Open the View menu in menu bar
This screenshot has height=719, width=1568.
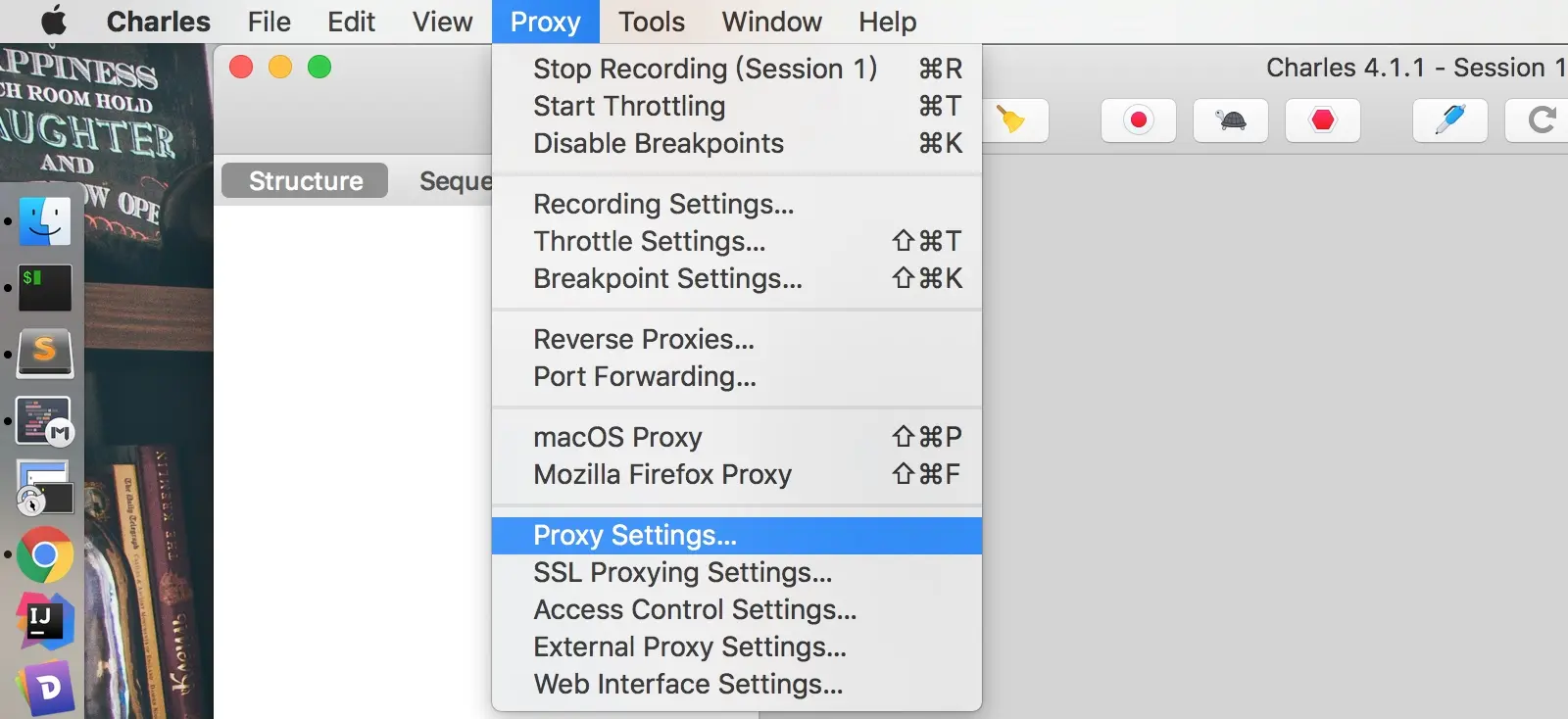click(443, 22)
